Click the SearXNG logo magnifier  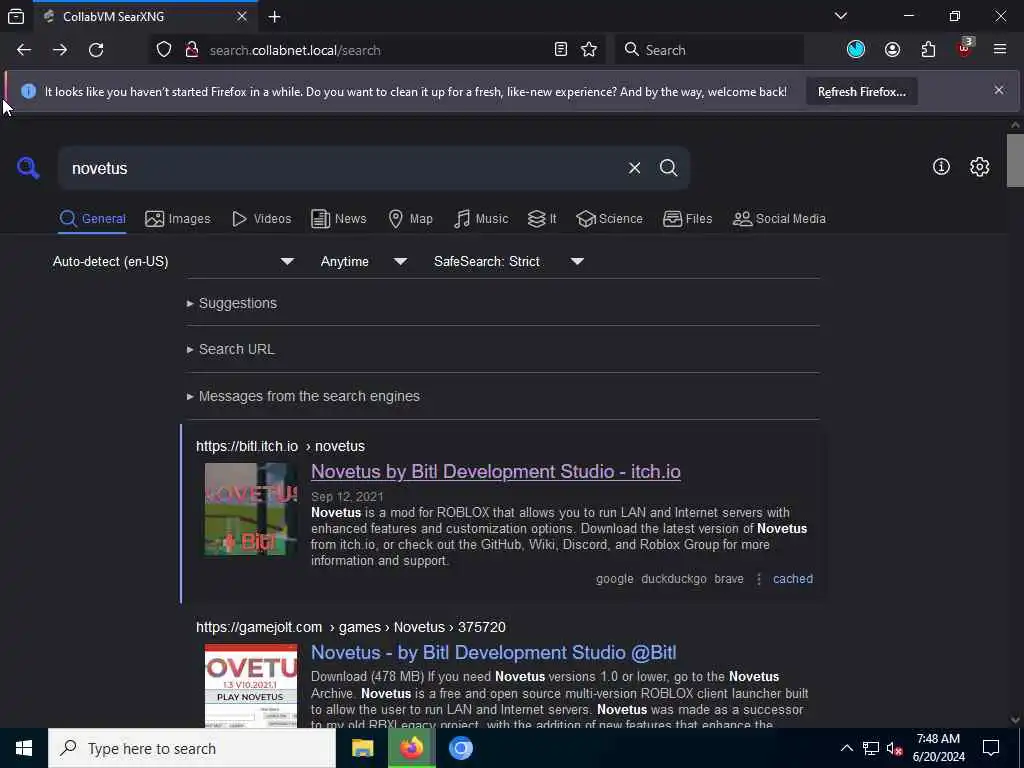click(28, 168)
